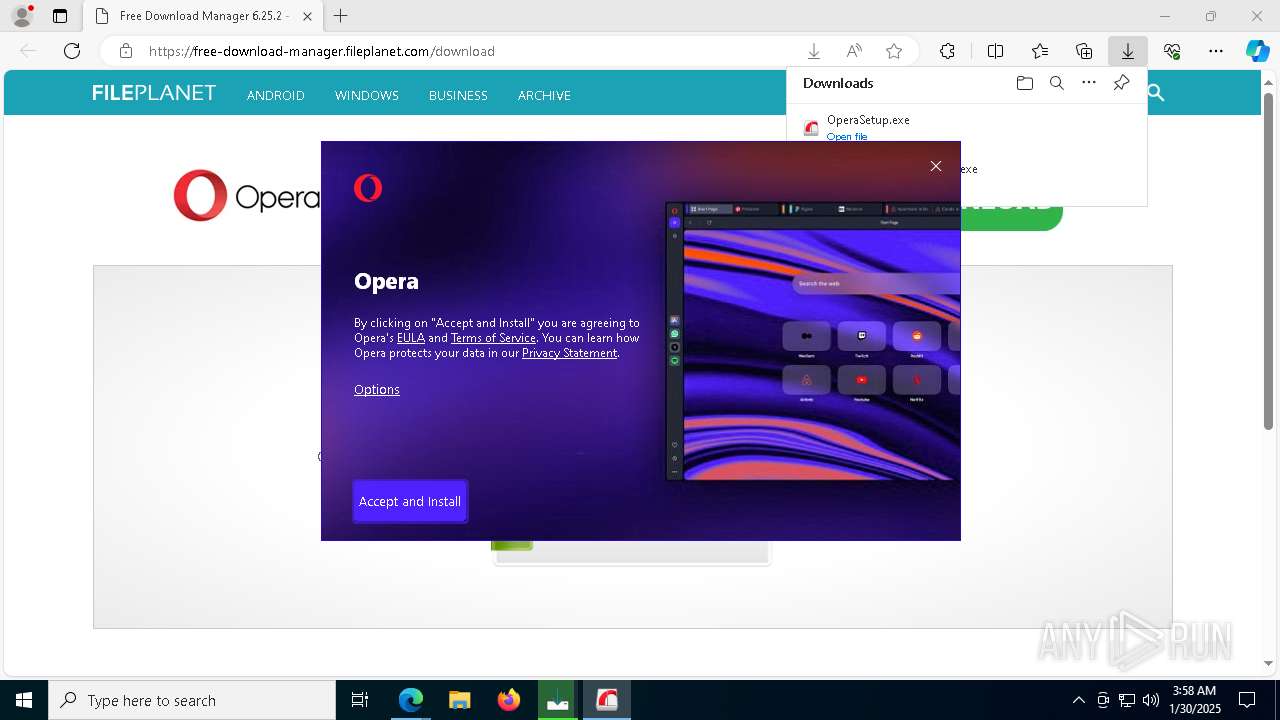Open the Favorites list icon
Viewport: 1280px width, 720px height.
[x=1040, y=51]
